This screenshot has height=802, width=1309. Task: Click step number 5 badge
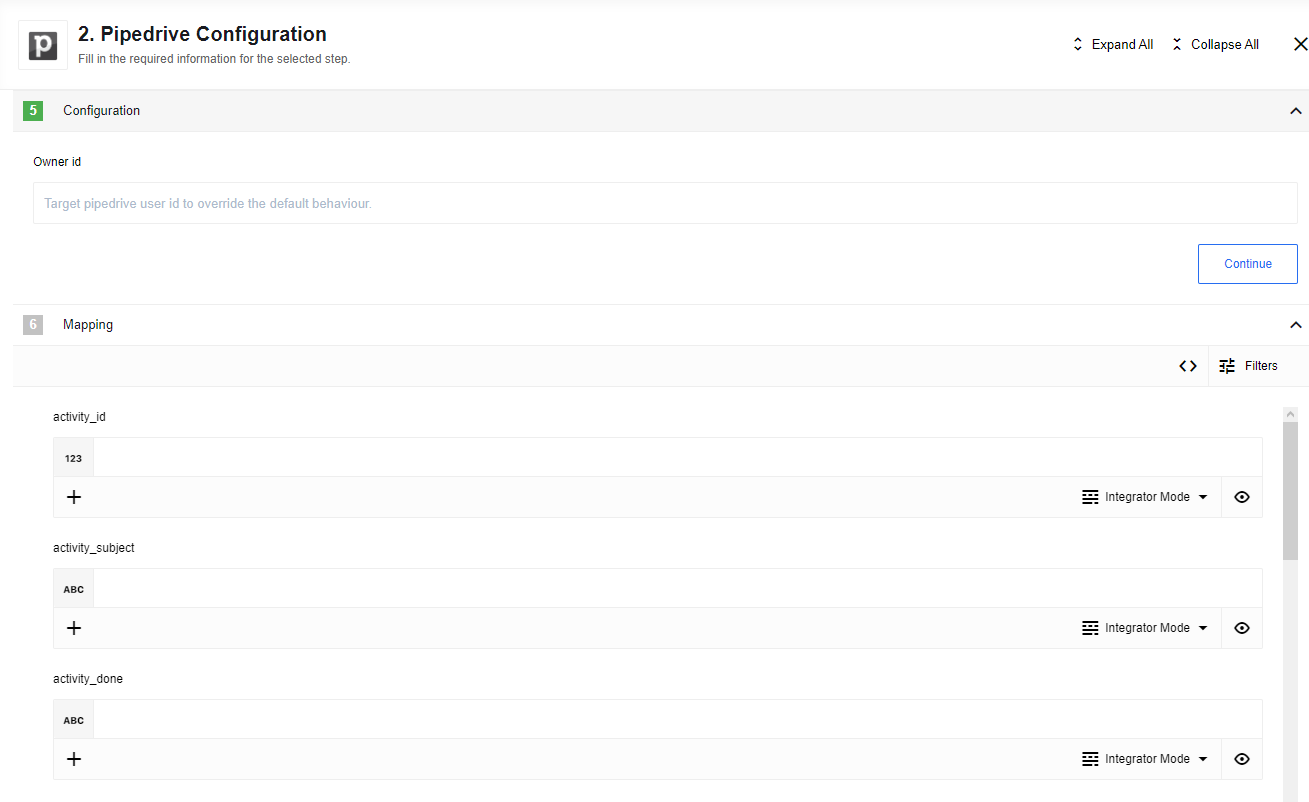(33, 111)
